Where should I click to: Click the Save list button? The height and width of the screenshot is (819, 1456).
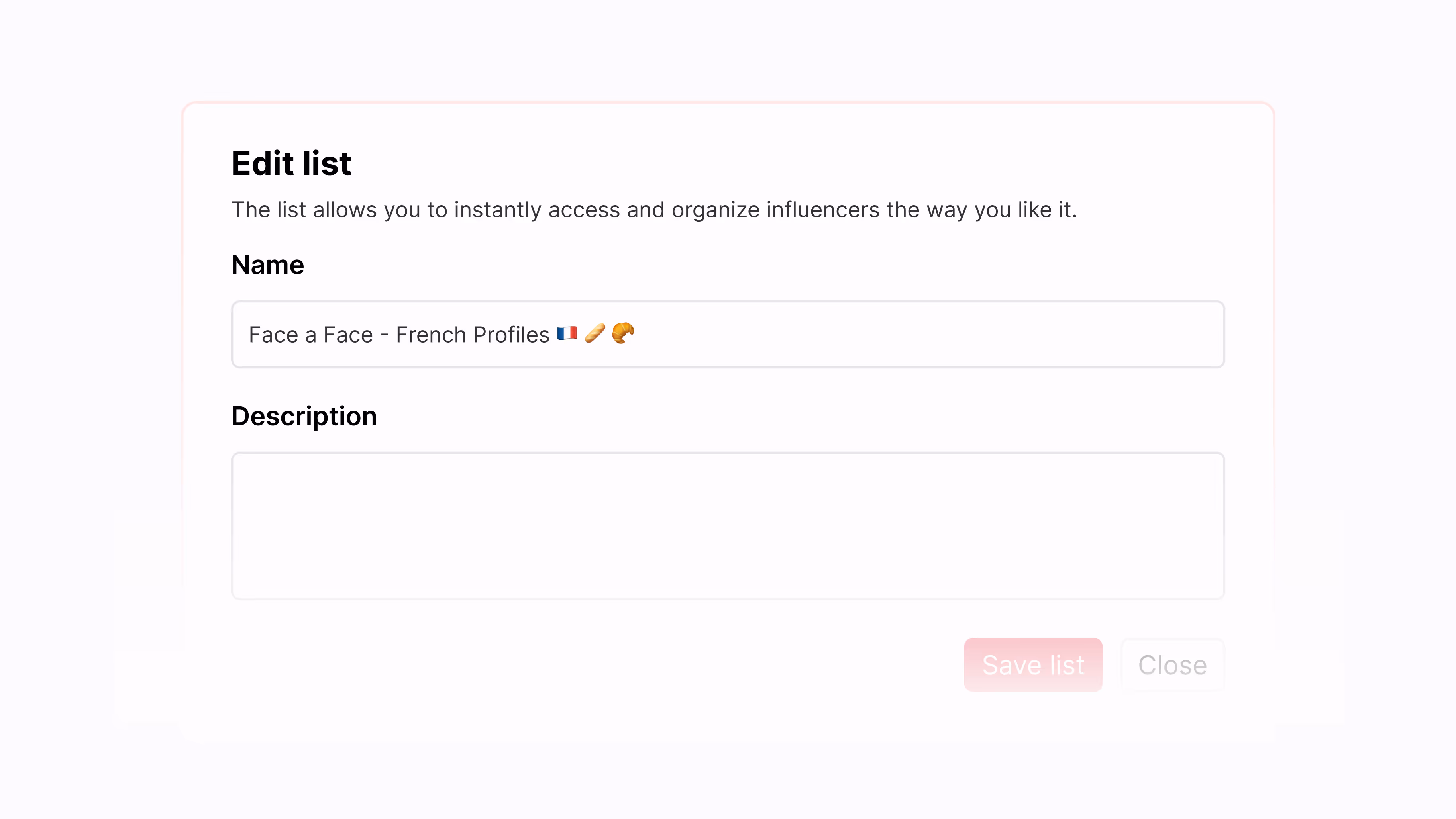tap(1033, 665)
